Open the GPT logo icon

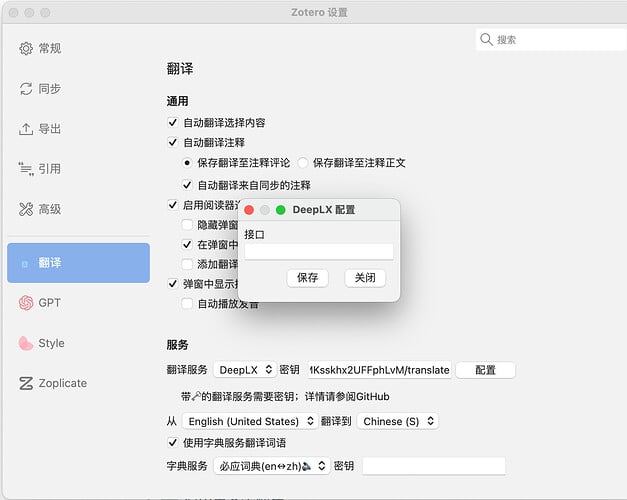26,303
